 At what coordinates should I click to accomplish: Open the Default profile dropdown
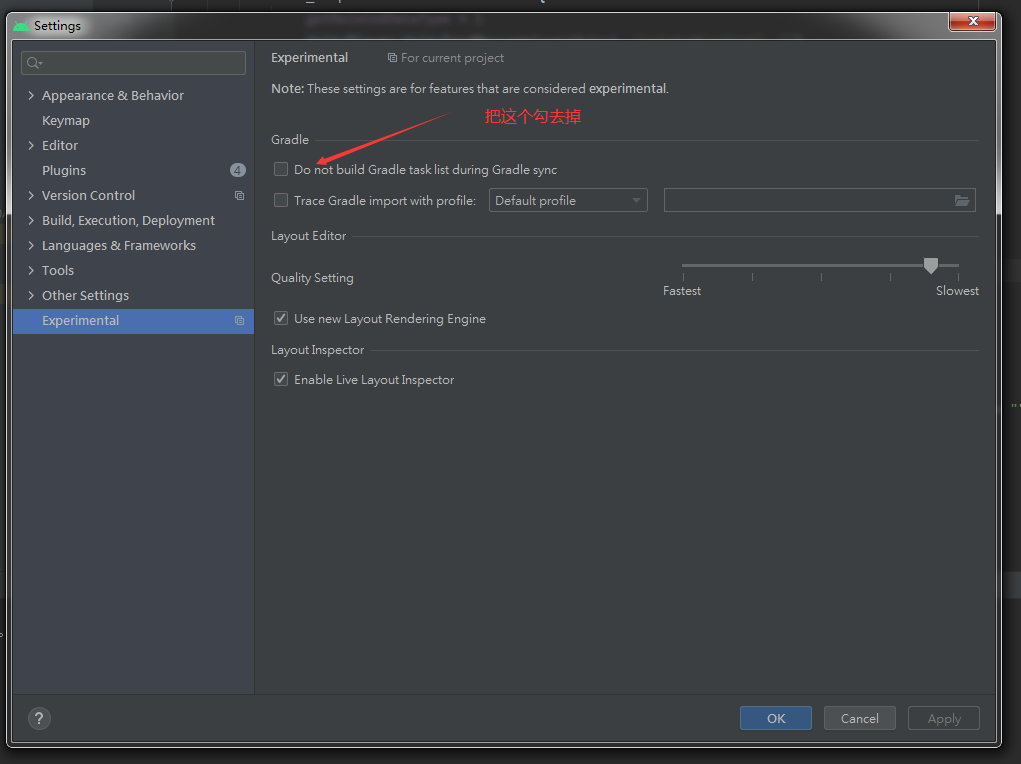[568, 201]
